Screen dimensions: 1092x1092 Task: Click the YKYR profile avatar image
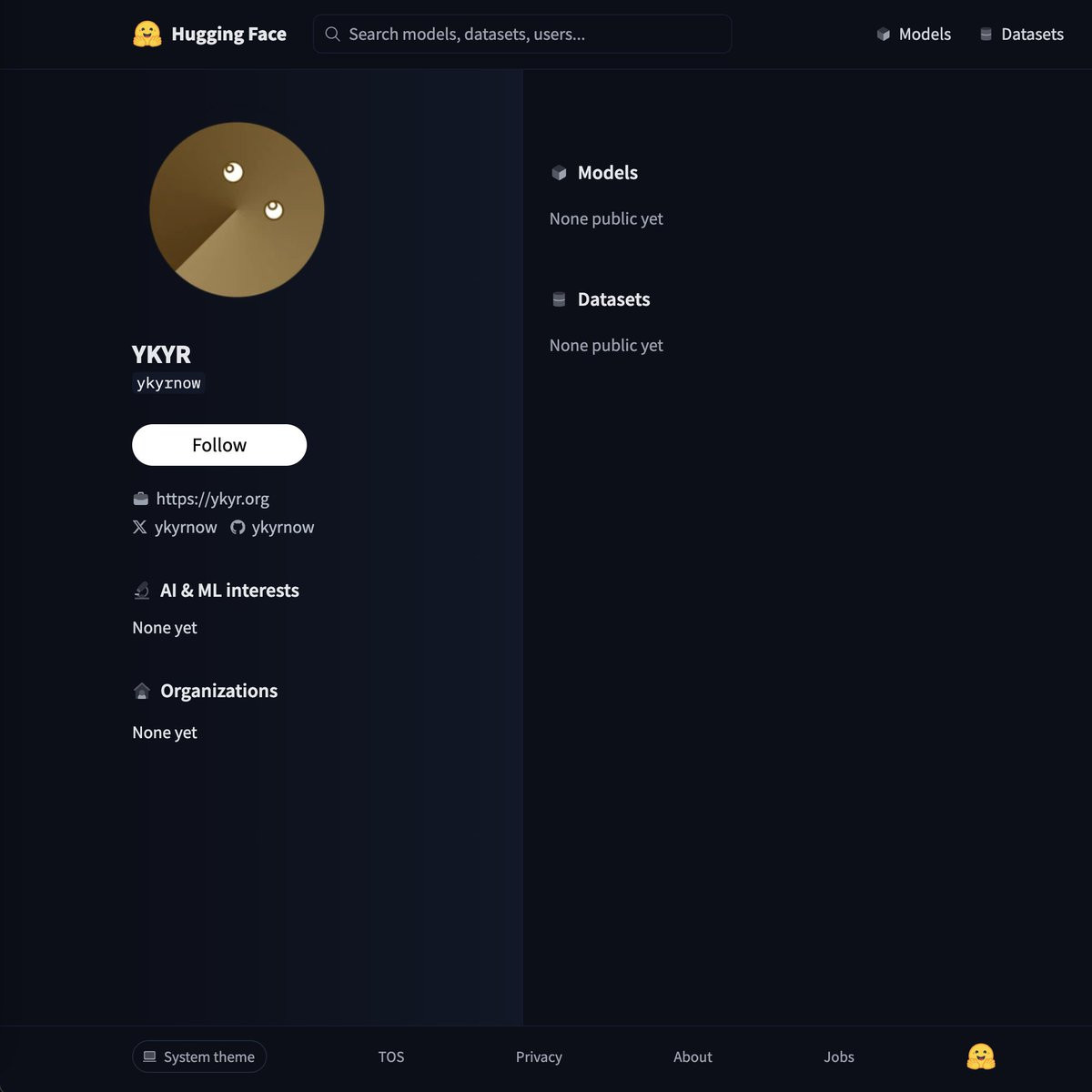pos(237,209)
